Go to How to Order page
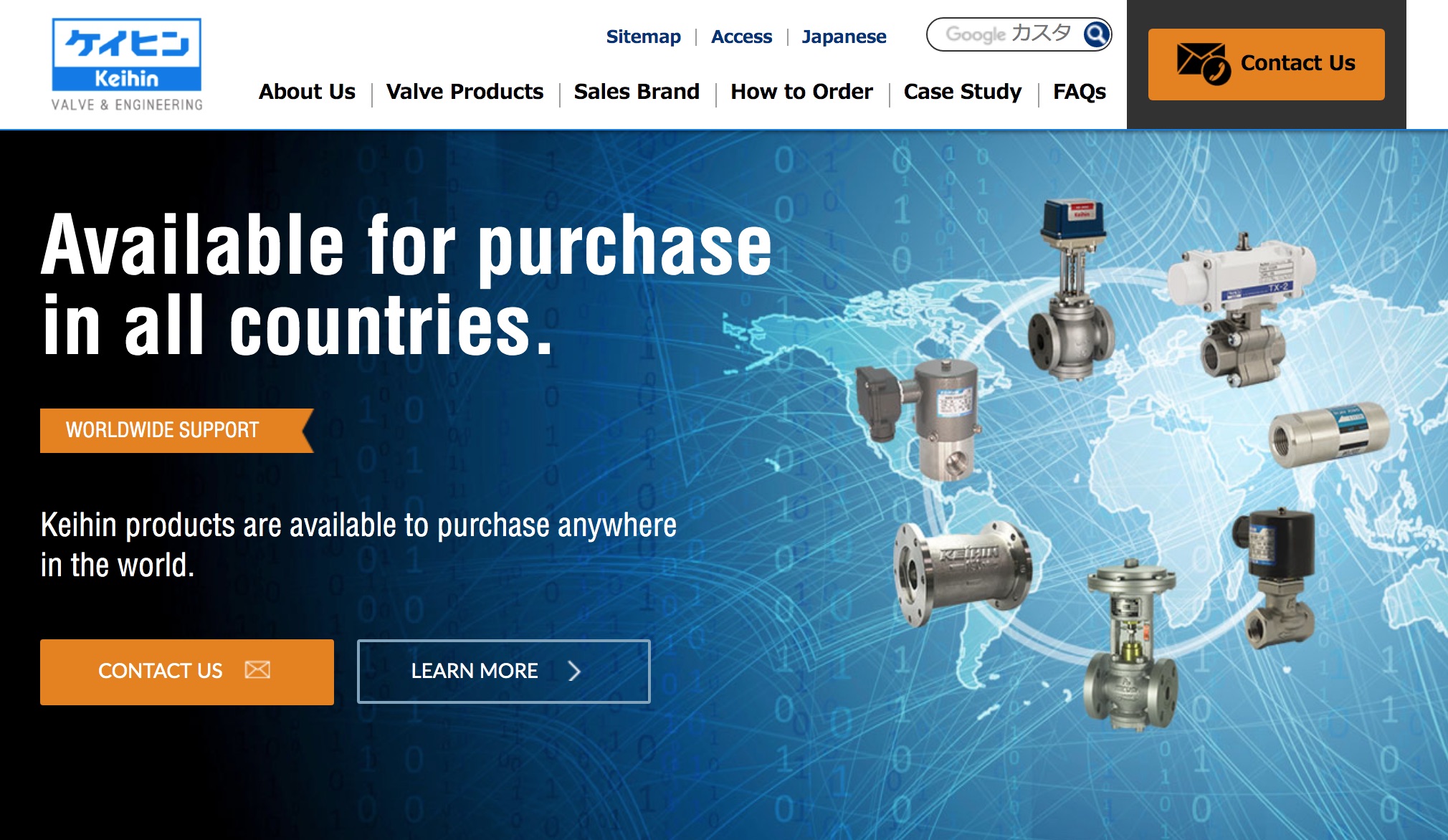The width and height of the screenshot is (1448, 840). 801,92
